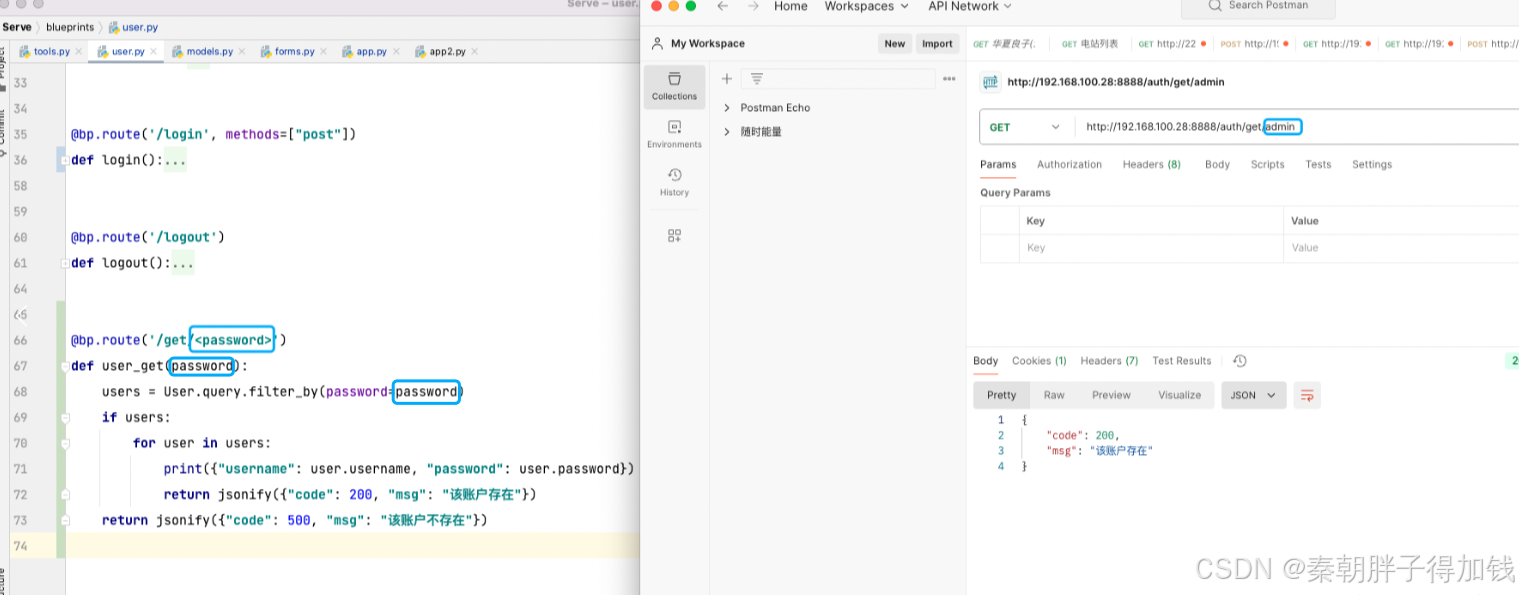
Task: Expand the Postman Echo collection
Action: pyautogui.click(x=727, y=107)
